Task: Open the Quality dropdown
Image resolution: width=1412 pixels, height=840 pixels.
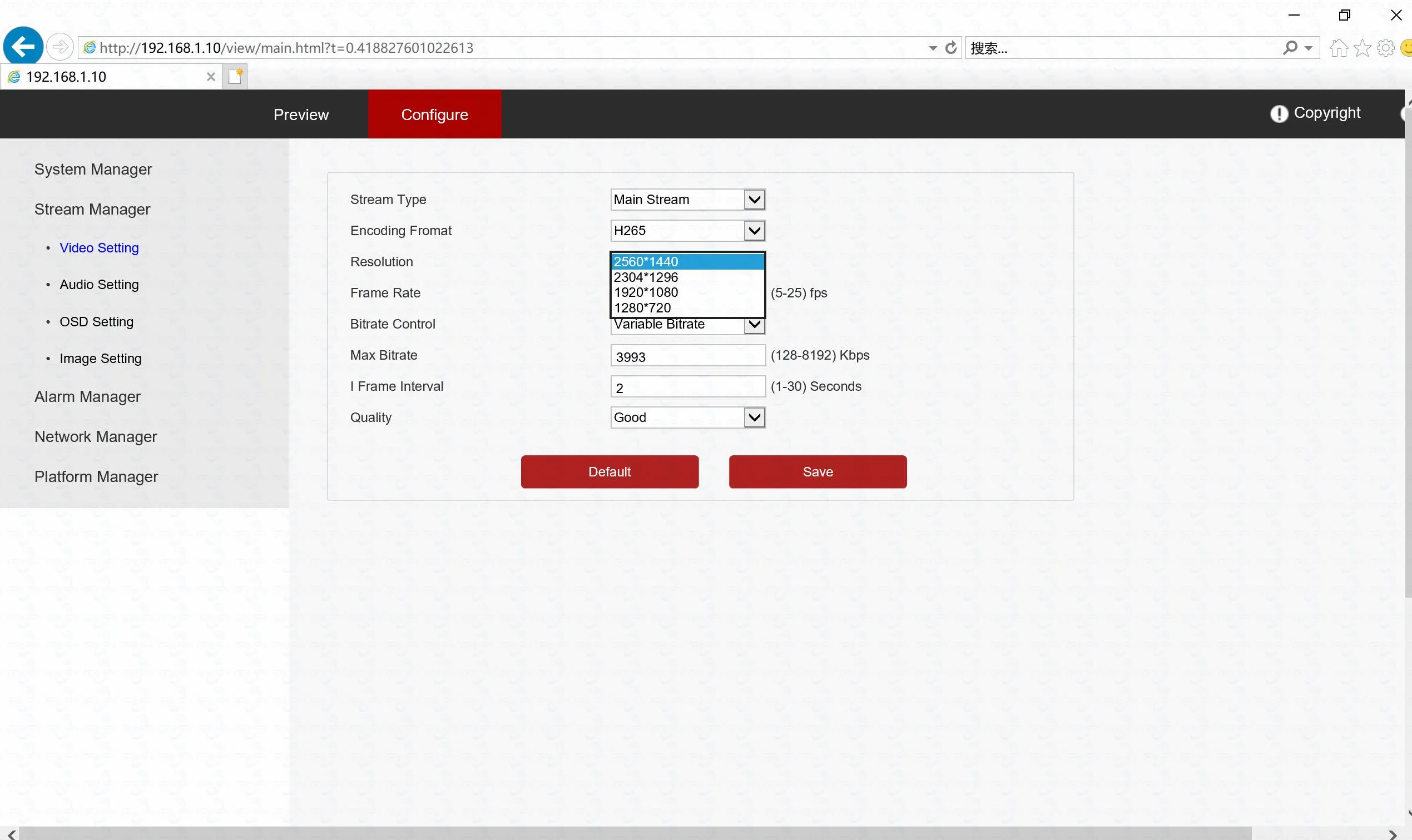Action: click(688, 417)
